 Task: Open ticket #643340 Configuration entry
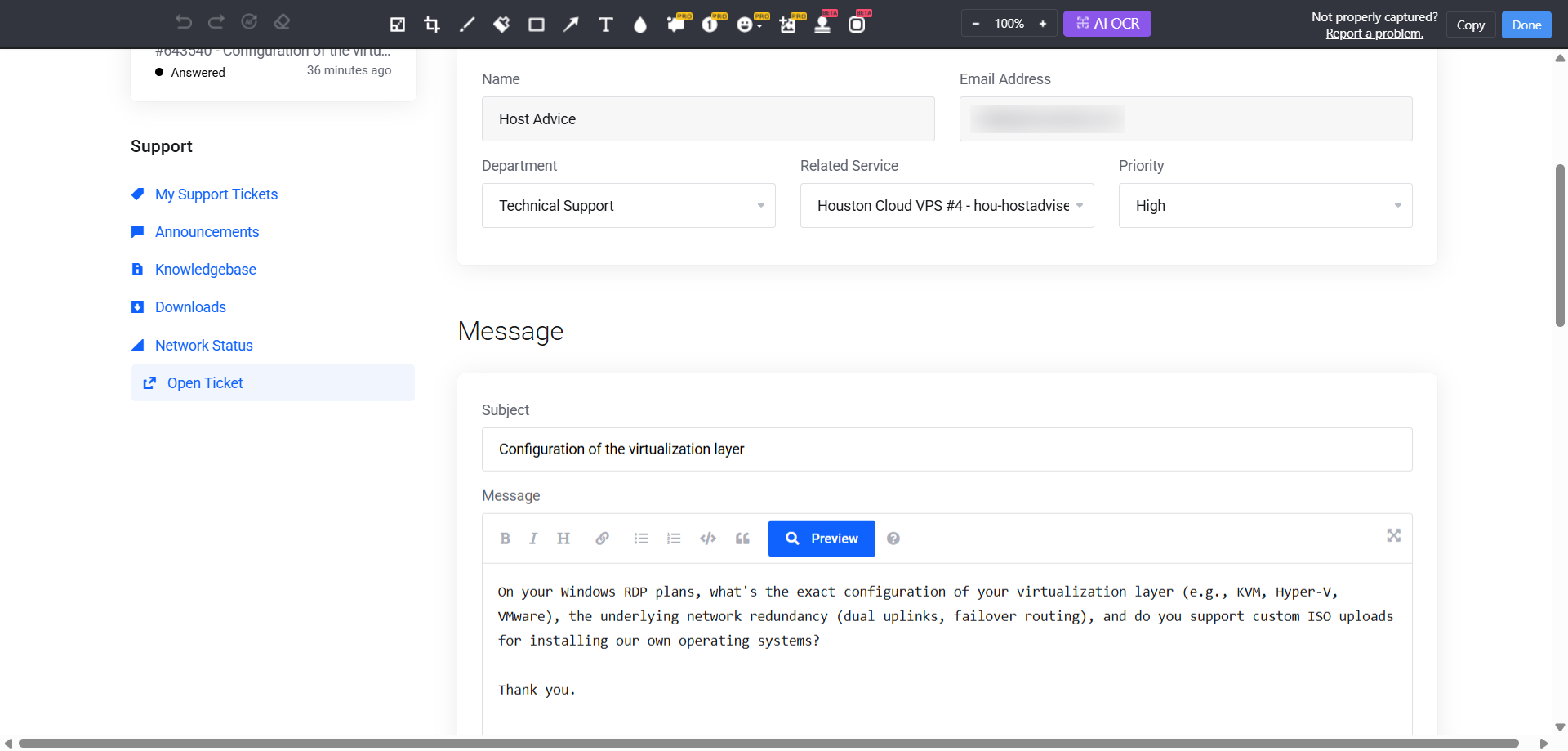click(273, 51)
